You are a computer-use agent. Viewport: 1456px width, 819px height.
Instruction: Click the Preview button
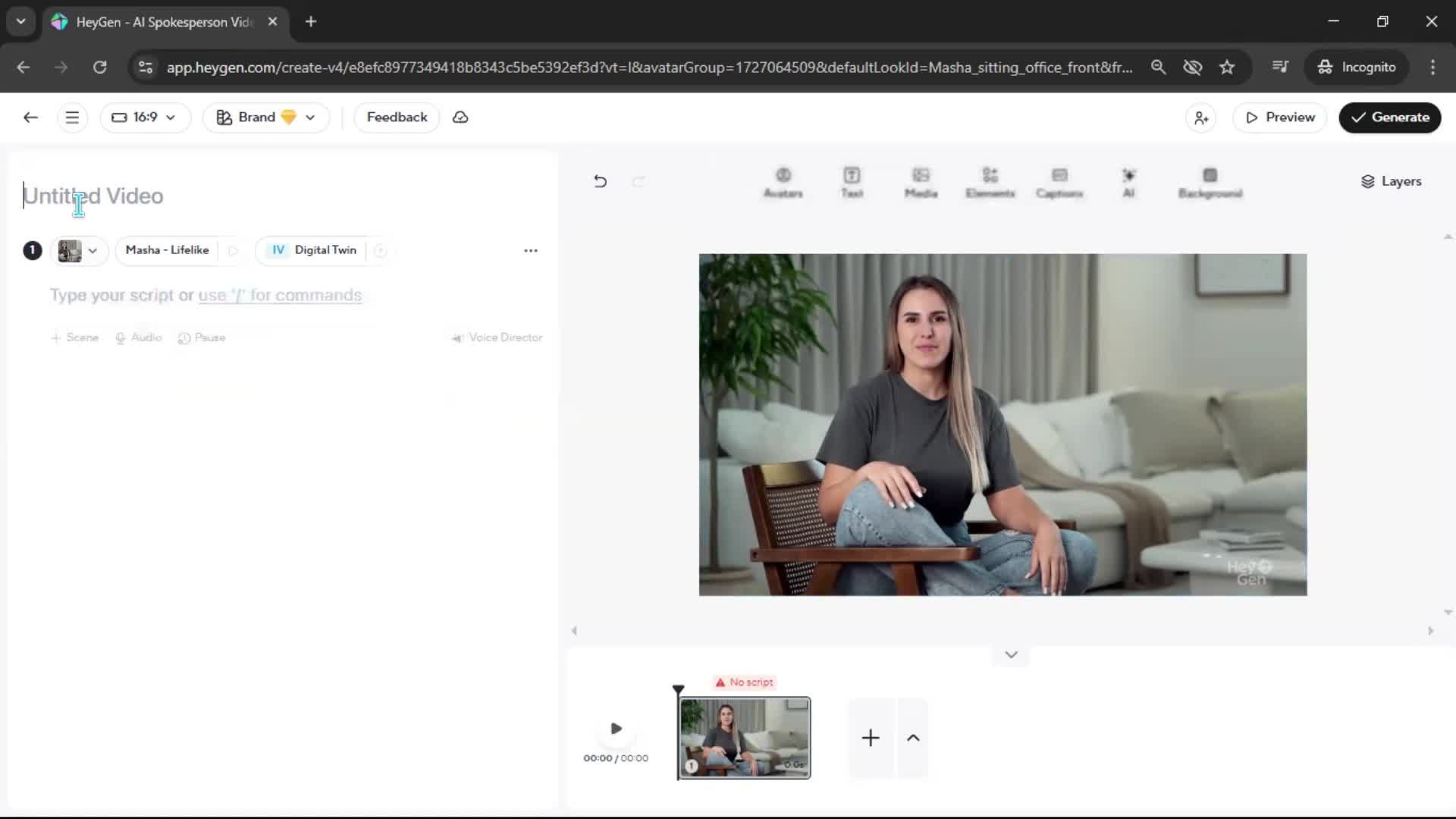point(1279,118)
